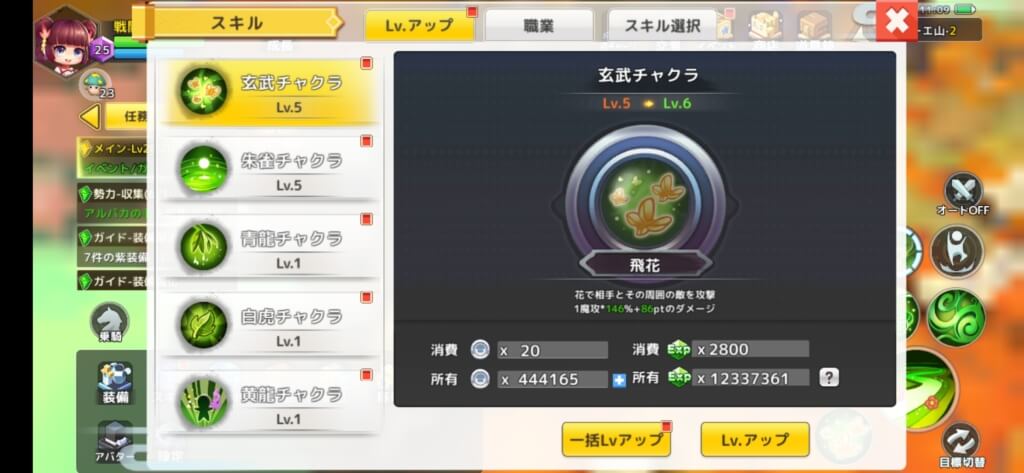Collapse the quest list with yellow arrow
The width and height of the screenshot is (1024, 473).
90,117
